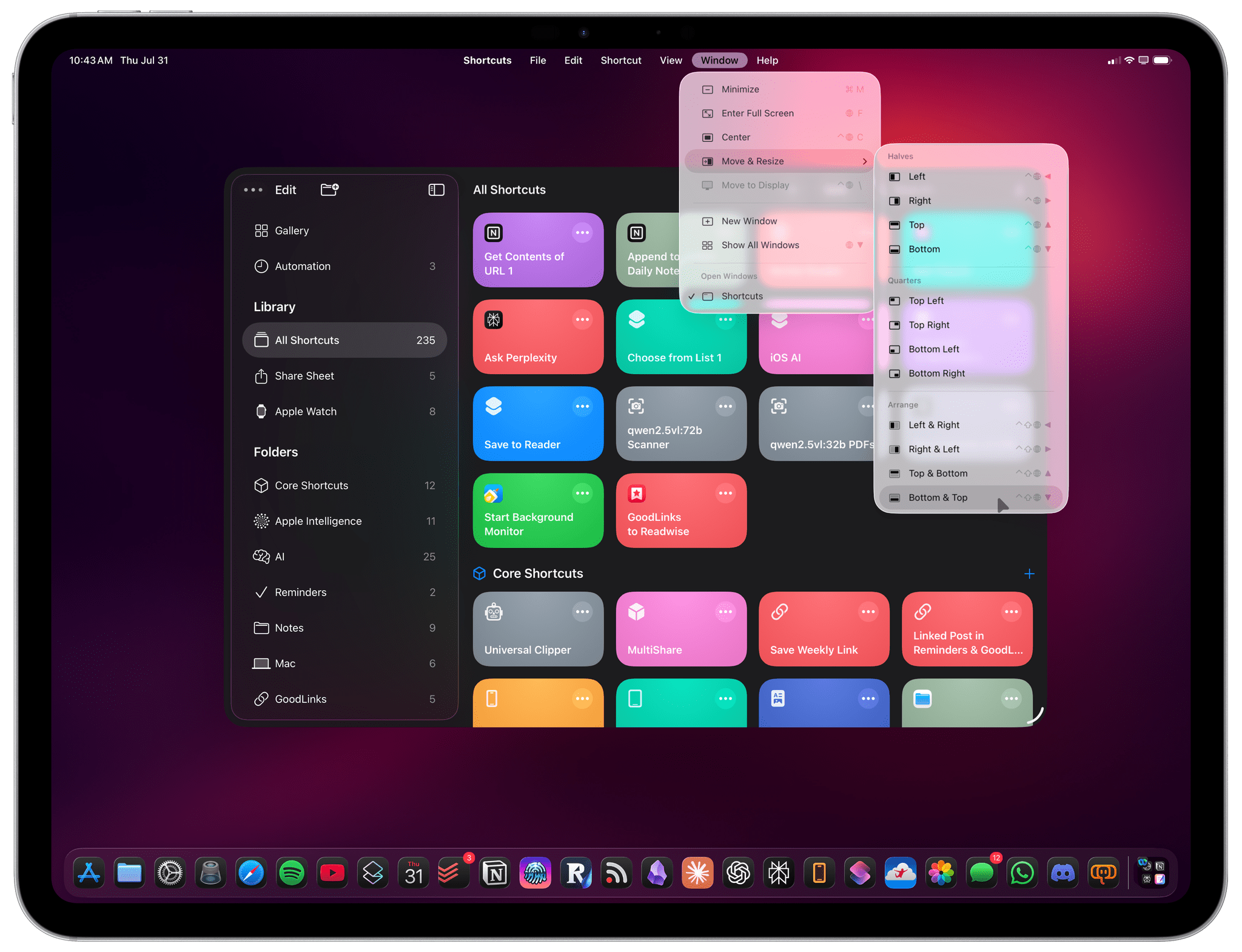This screenshot has width=1242, height=952.
Task: Run the qwen2.5vl:72b Scanner shortcut
Action: pyautogui.click(x=681, y=424)
